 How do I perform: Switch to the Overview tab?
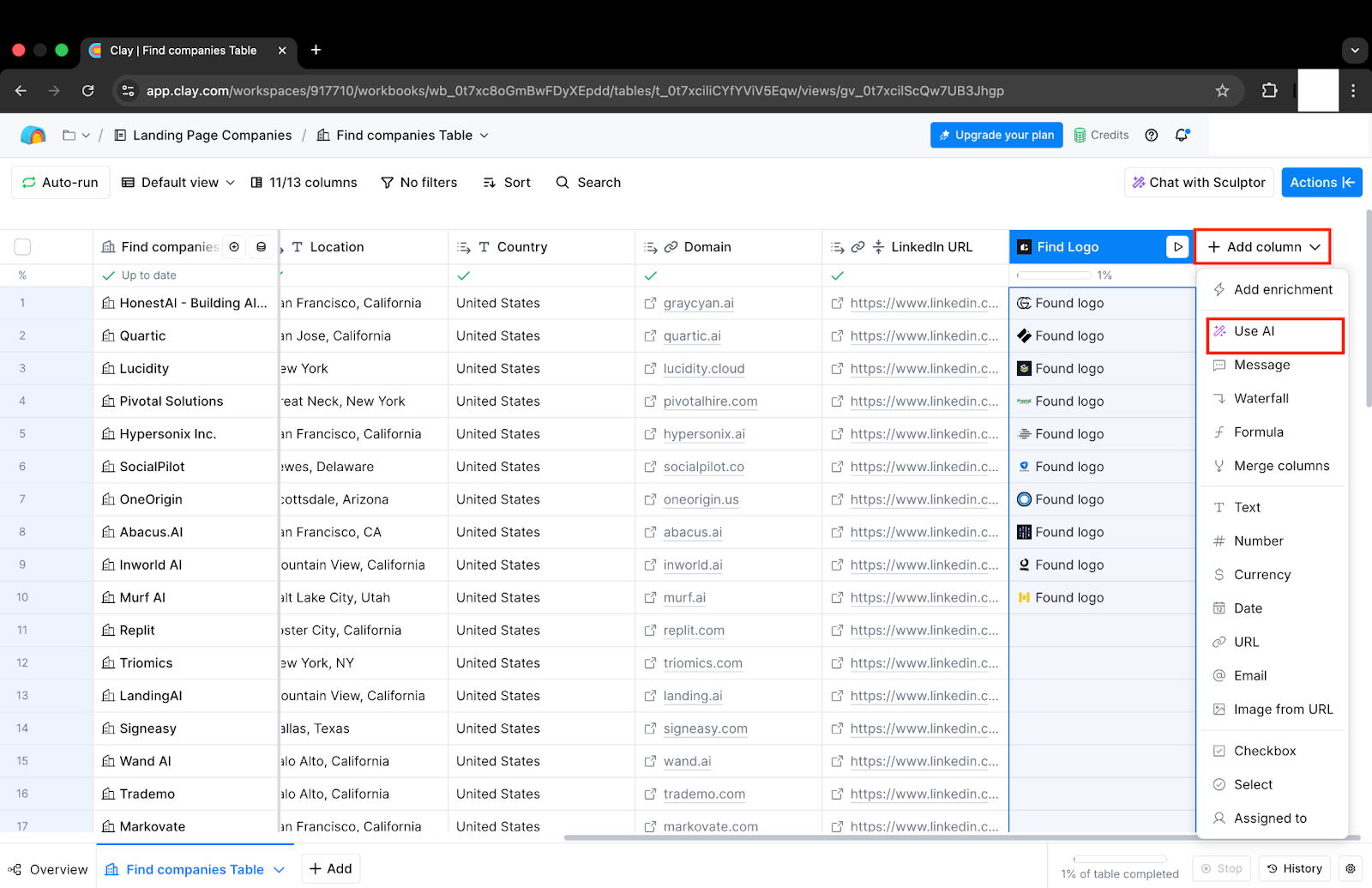(48, 869)
